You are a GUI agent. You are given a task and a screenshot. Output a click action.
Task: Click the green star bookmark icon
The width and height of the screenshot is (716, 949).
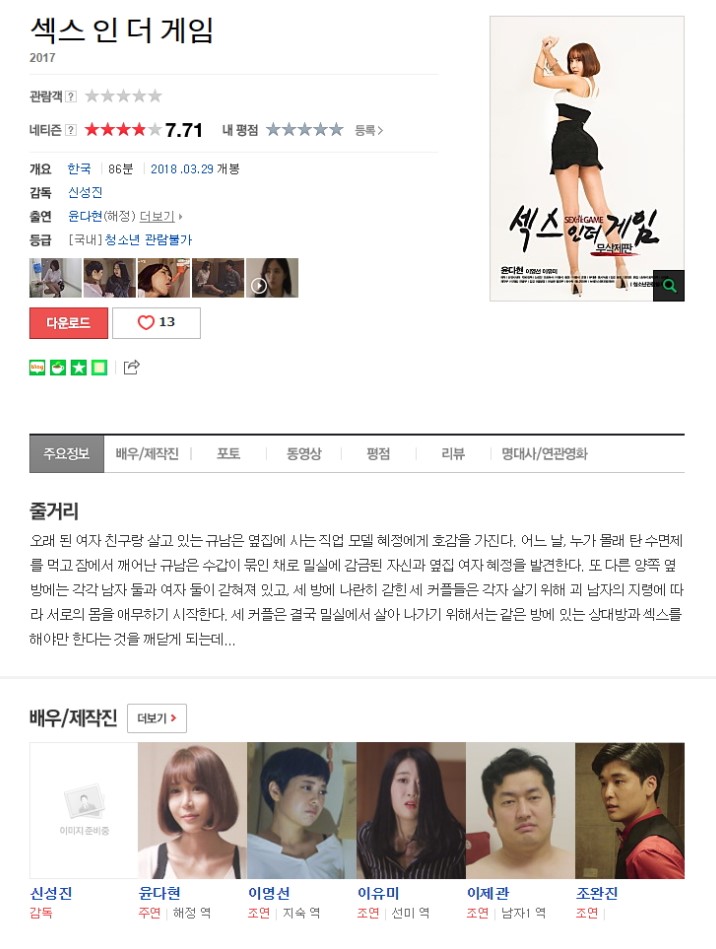click(x=79, y=367)
